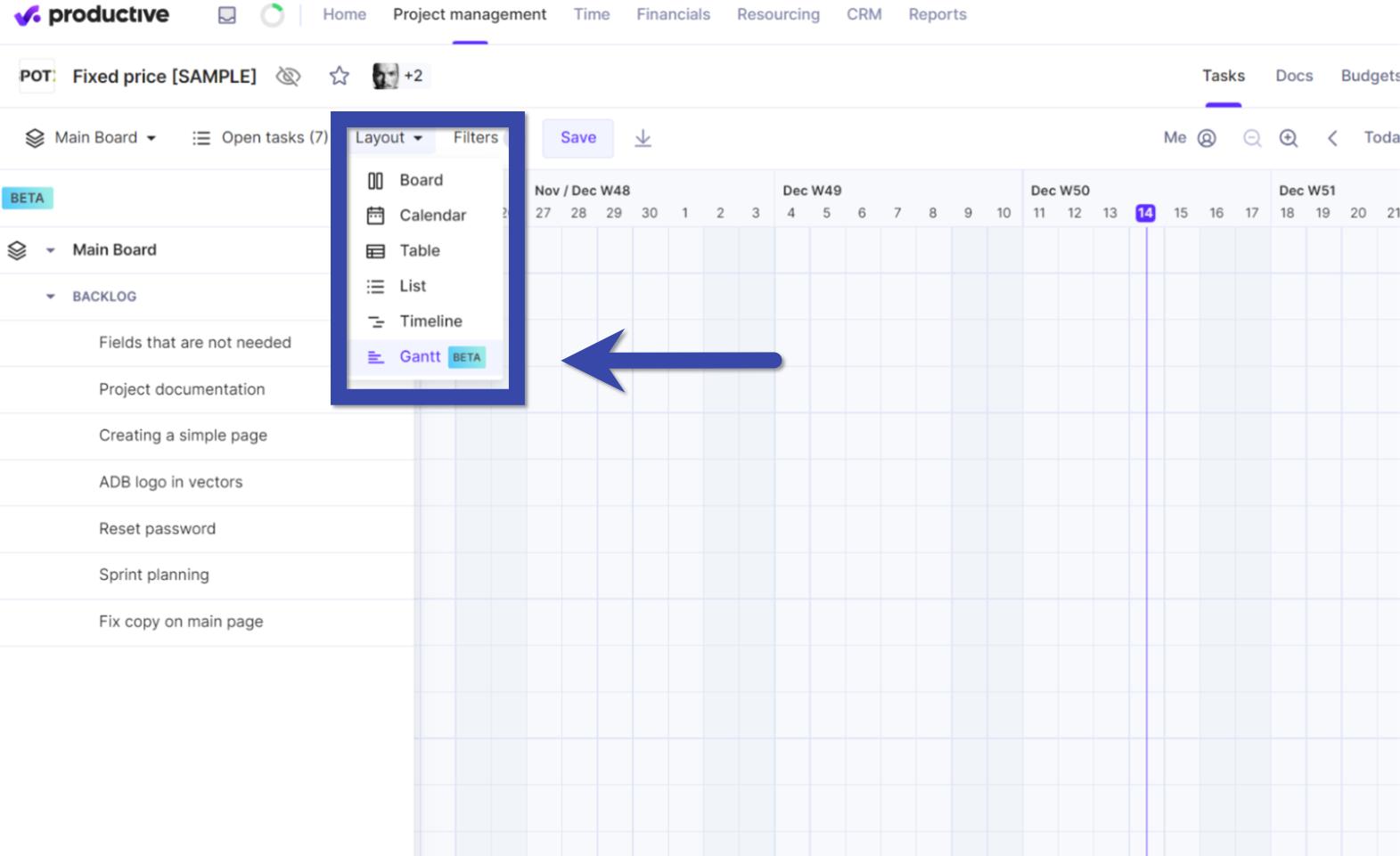This screenshot has width=1400, height=856.
Task: Go to previous period chevron
Action: (1333, 138)
